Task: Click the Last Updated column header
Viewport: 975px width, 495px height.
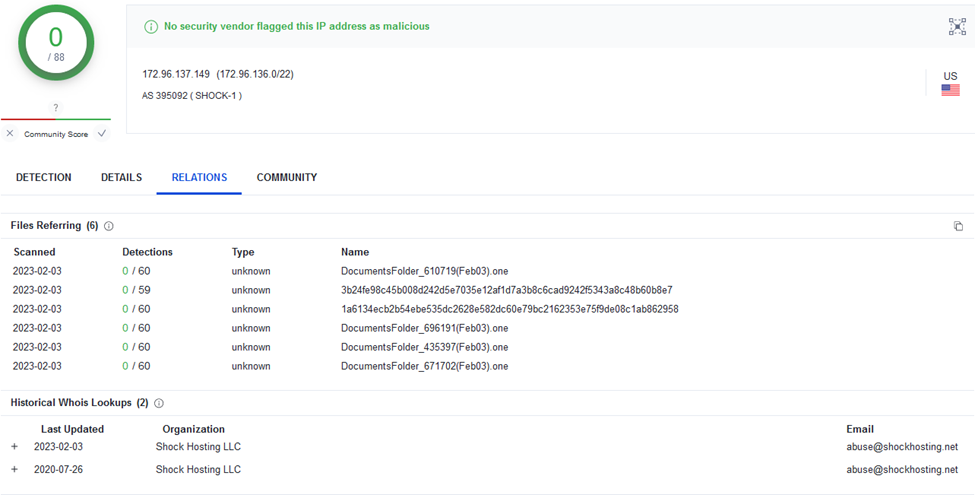Action: click(x=72, y=429)
